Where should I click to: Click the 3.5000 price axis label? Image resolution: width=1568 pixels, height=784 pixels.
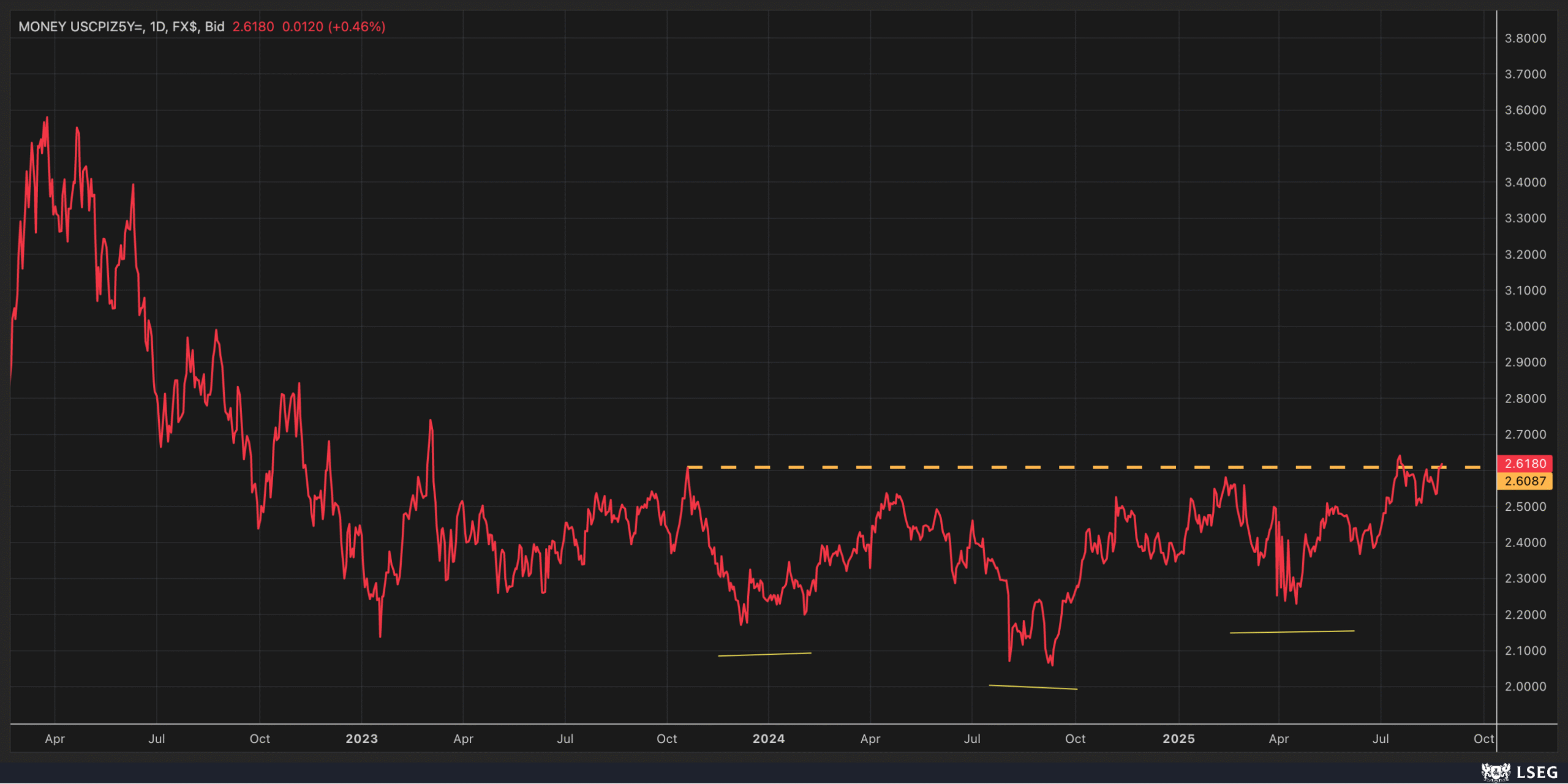click(1525, 146)
